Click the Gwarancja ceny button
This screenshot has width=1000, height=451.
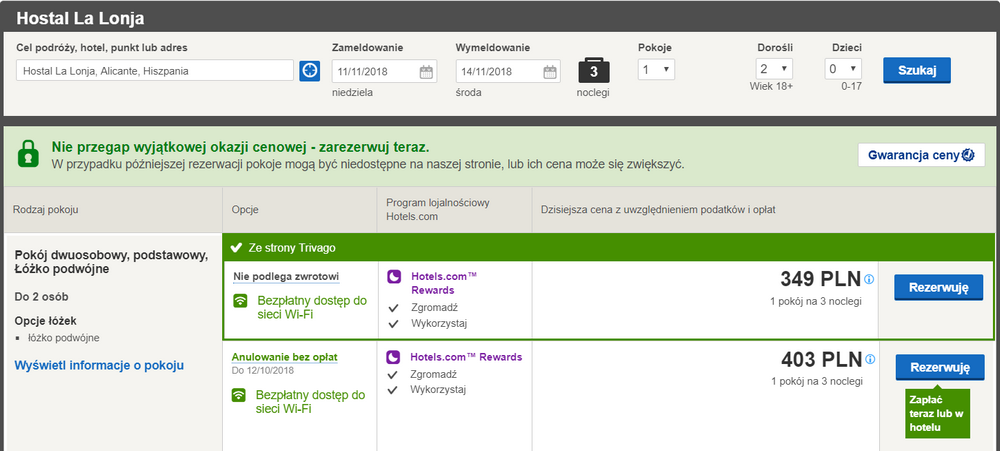pos(921,155)
